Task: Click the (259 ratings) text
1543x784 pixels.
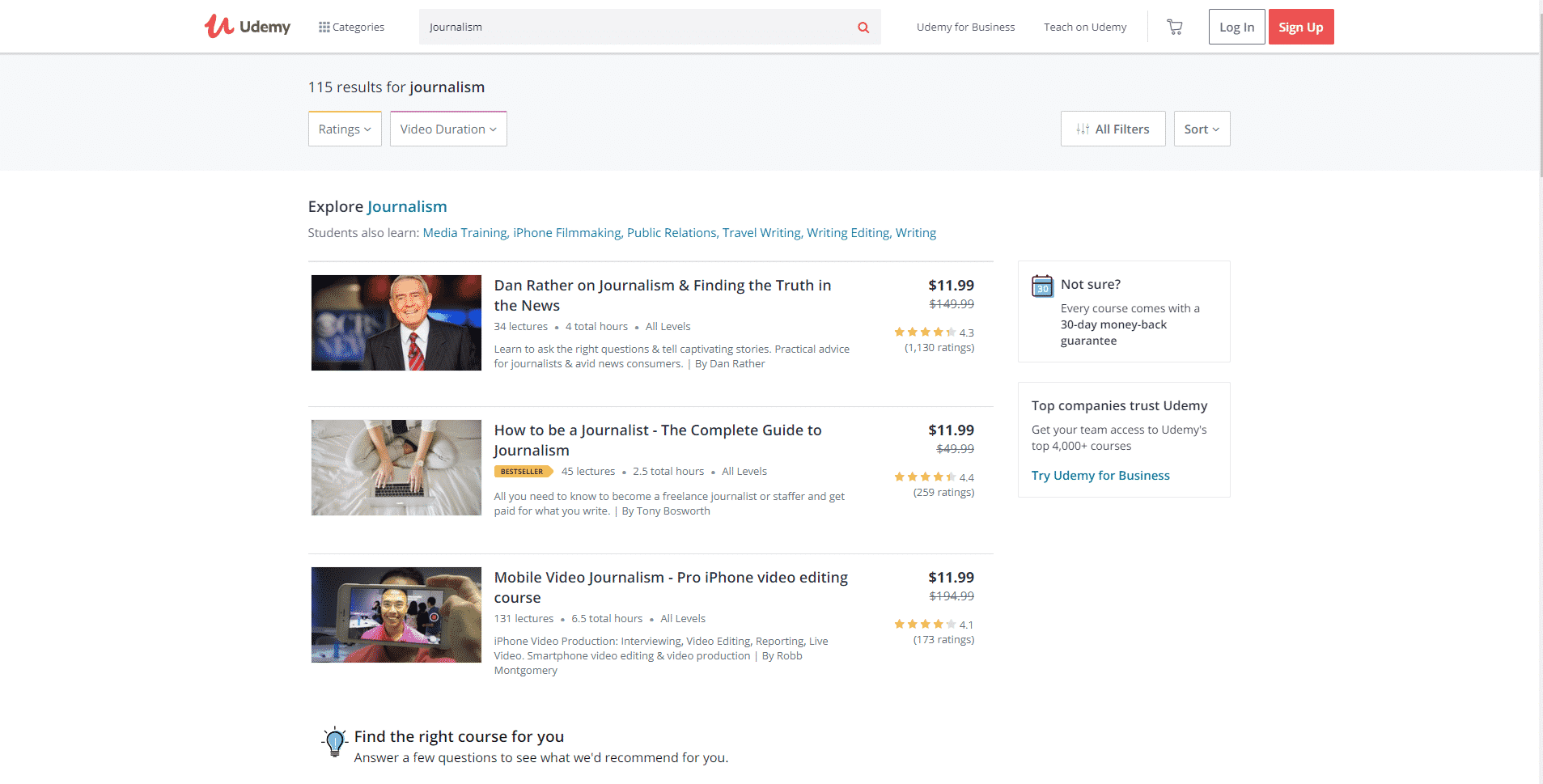Action: 943,493
